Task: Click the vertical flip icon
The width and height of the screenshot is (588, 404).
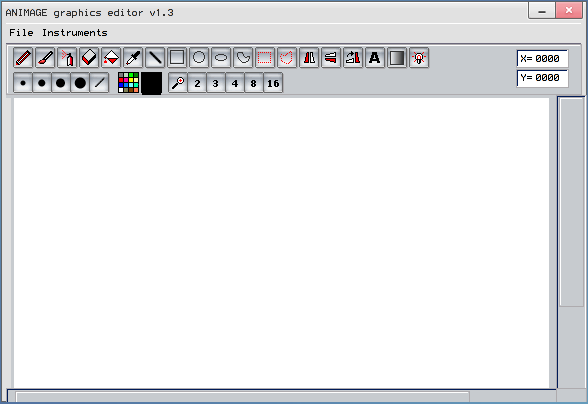Action: [x=331, y=58]
